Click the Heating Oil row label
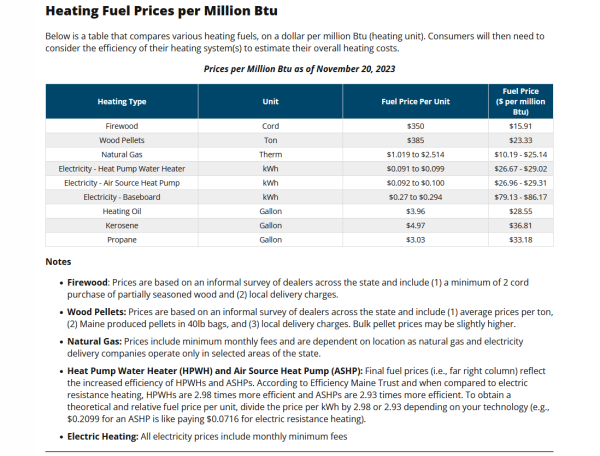This screenshot has height=456, width=600. (x=122, y=211)
